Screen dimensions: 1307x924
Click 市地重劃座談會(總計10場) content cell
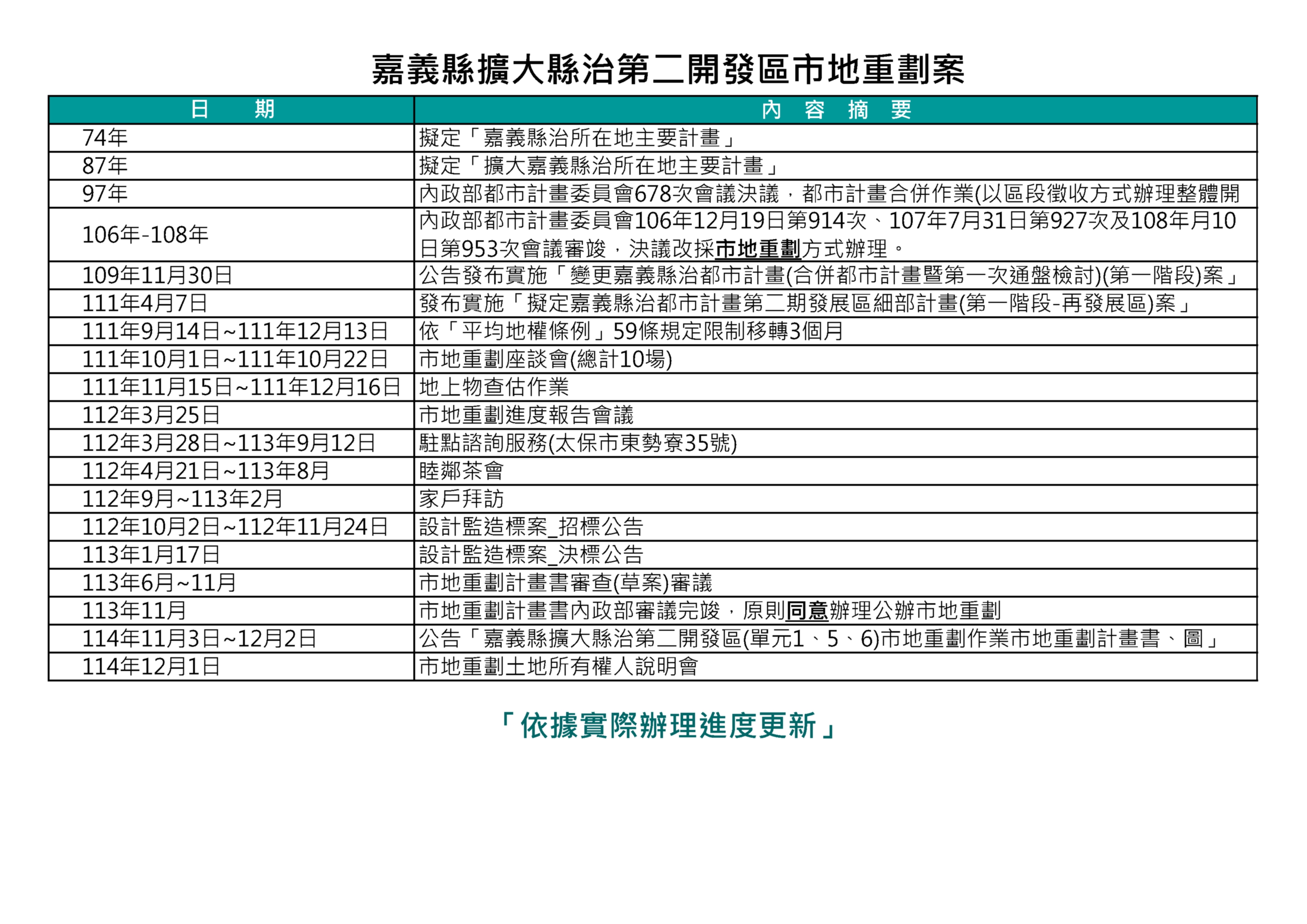click(545, 359)
